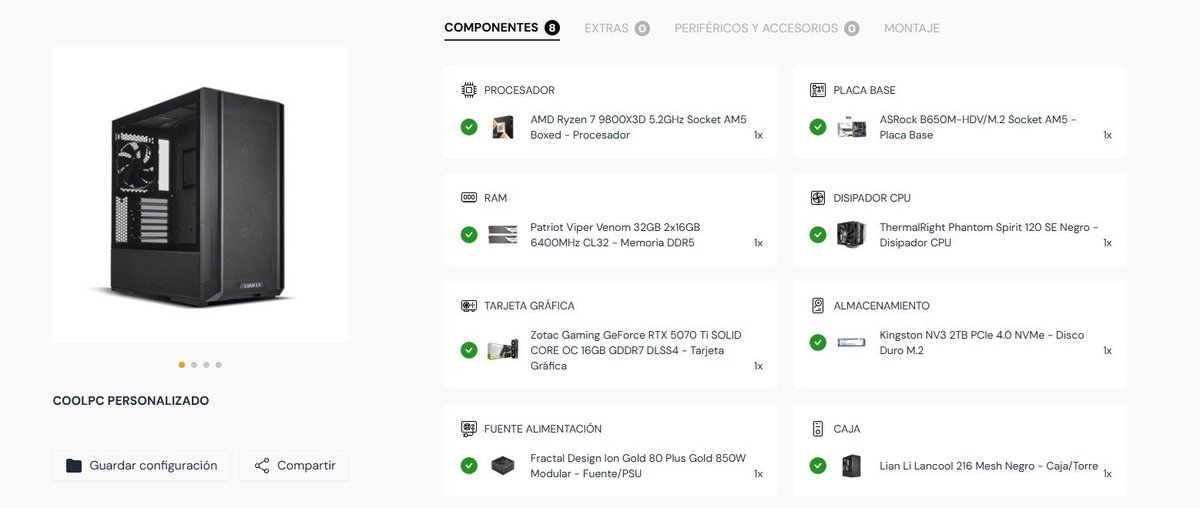Click the count badge on Componentes tab

point(552,28)
